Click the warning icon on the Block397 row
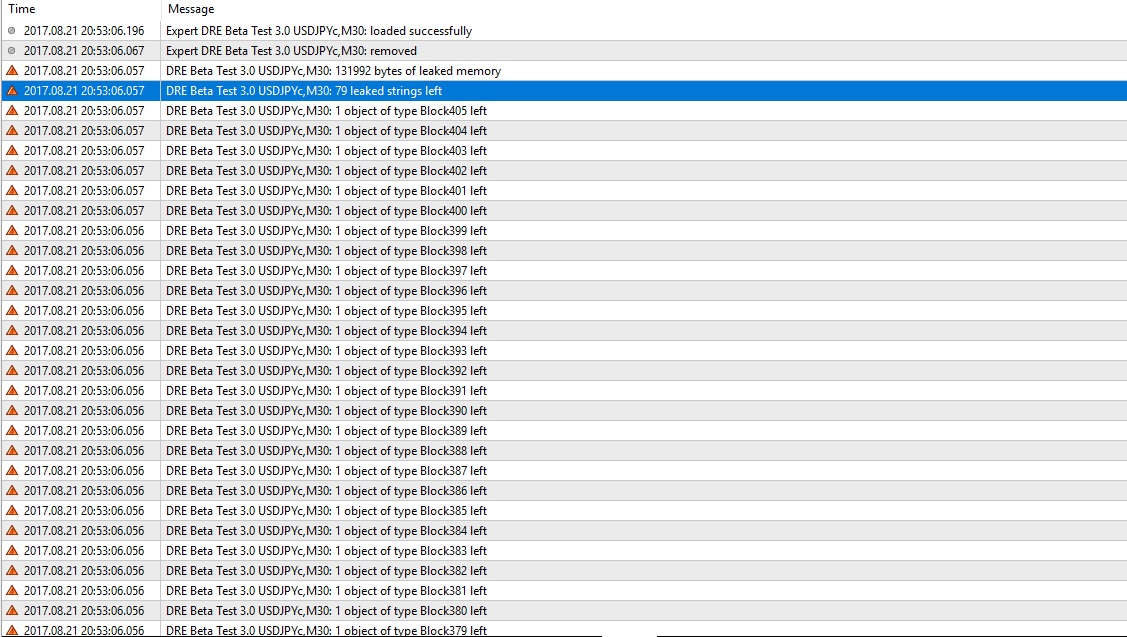The image size is (1127, 637). 12,270
